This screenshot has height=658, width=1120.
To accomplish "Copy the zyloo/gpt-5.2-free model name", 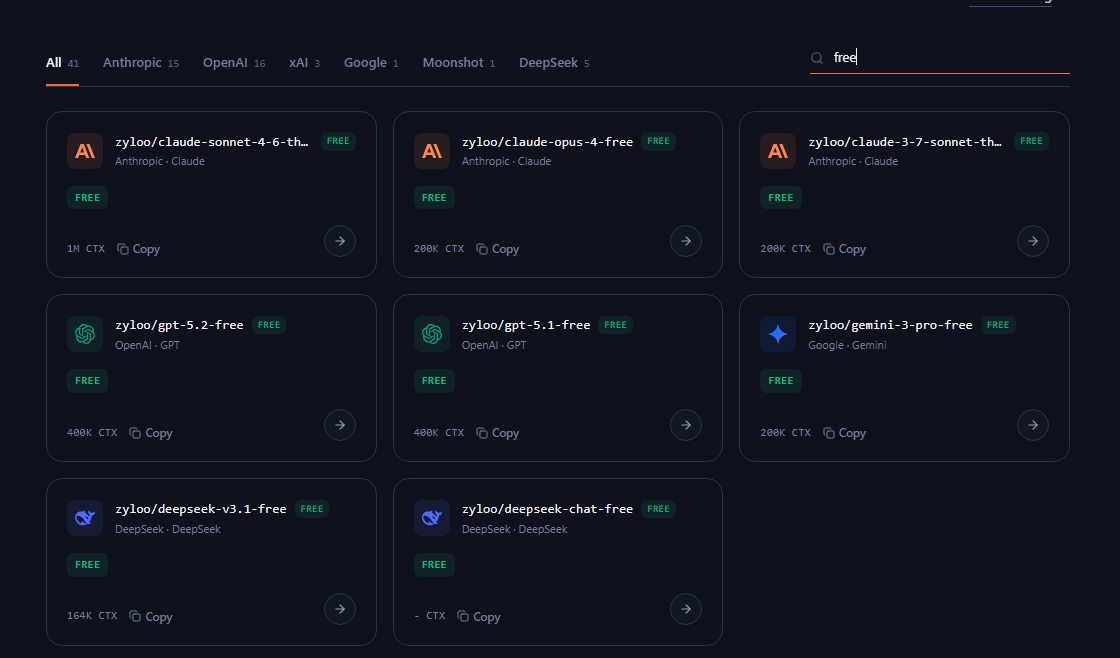I will (151, 433).
